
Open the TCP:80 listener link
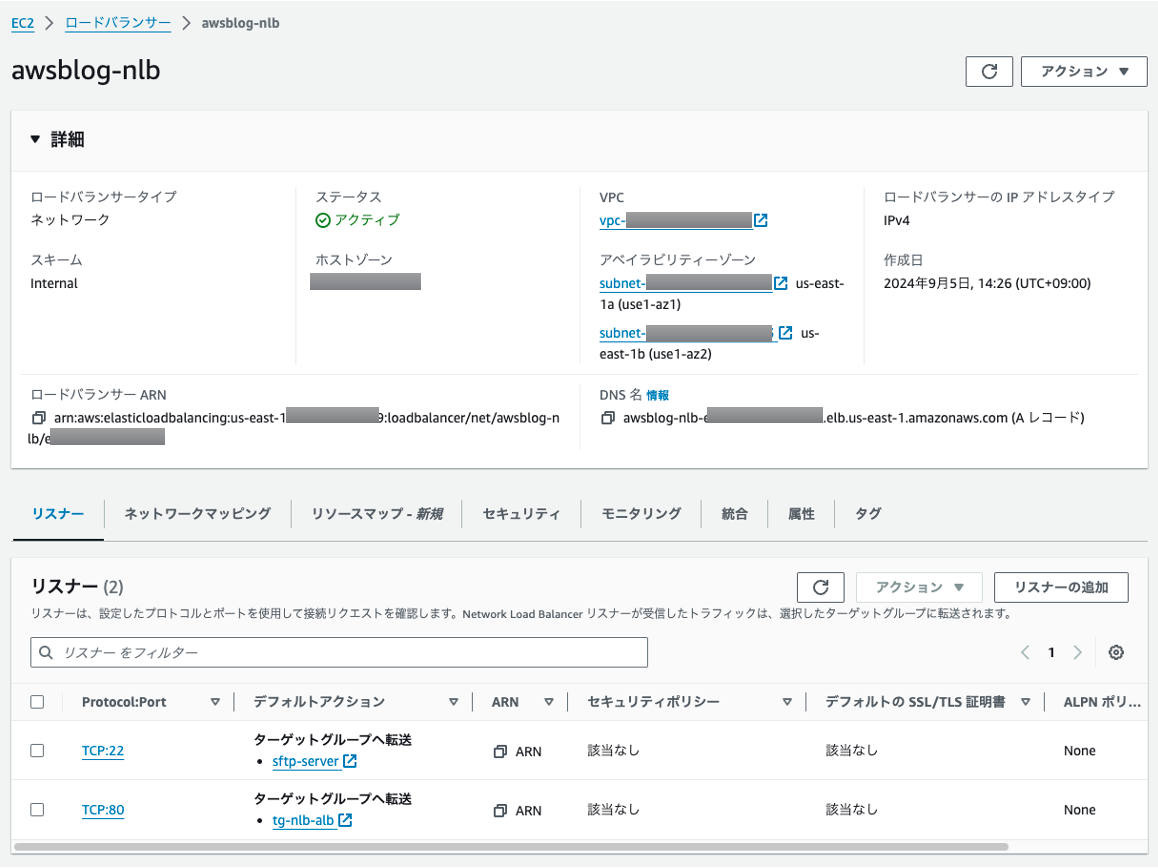103,810
